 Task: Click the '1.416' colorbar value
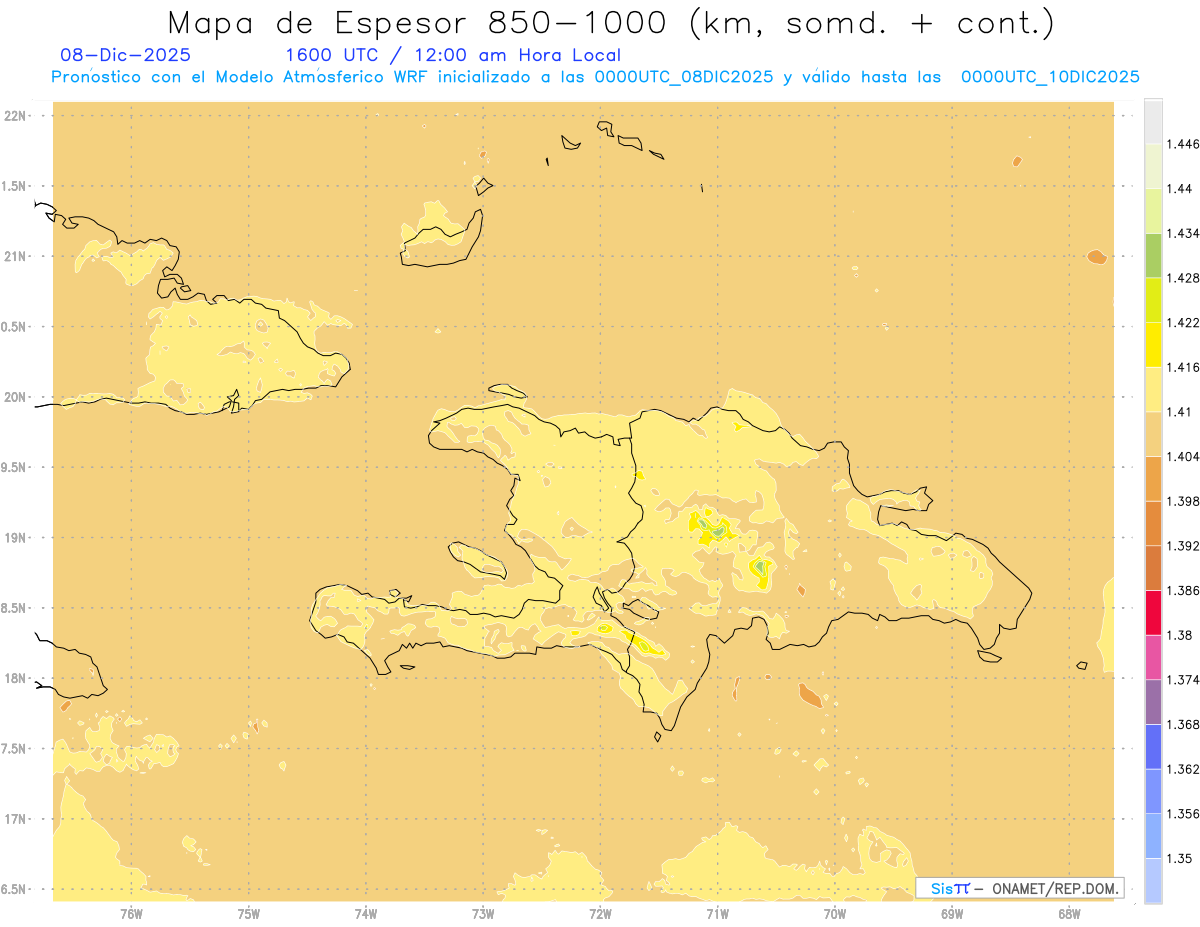coord(1185,367)
